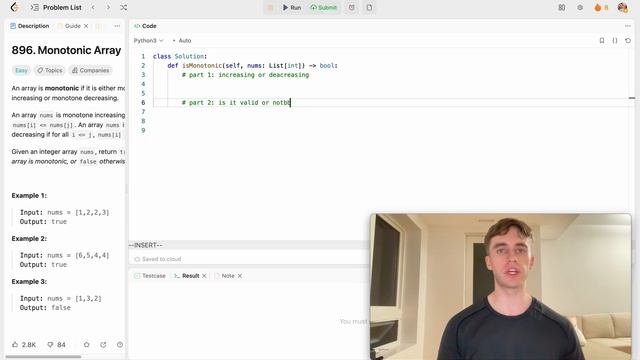Reset code to default with the revert icon

pos(628,40)
